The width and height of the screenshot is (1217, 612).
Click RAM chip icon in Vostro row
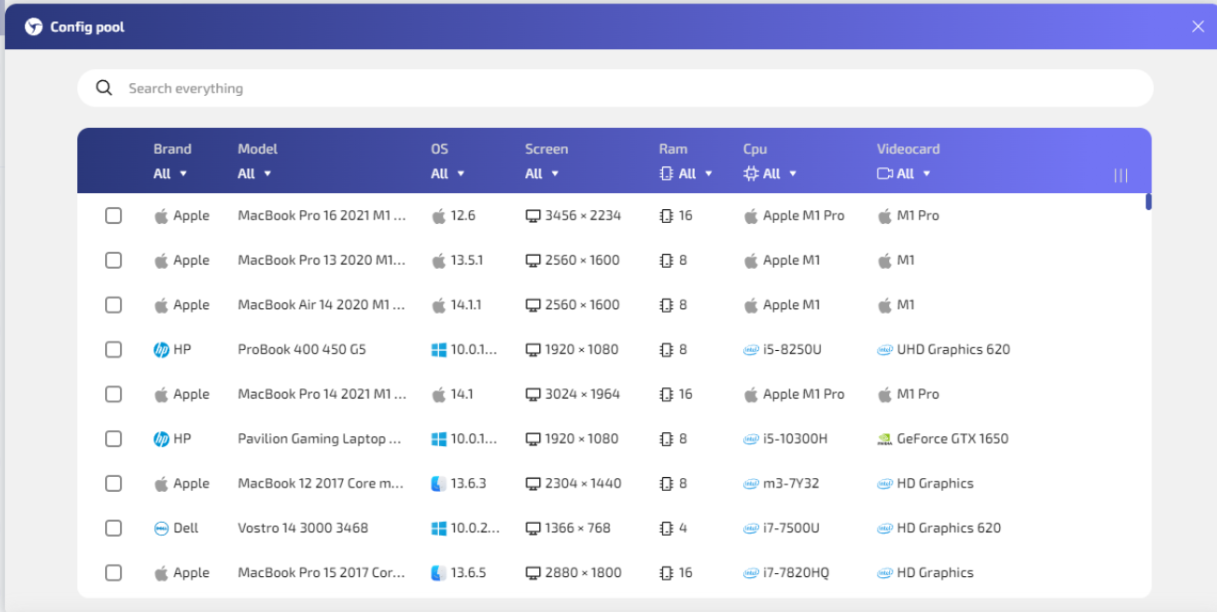667,528
